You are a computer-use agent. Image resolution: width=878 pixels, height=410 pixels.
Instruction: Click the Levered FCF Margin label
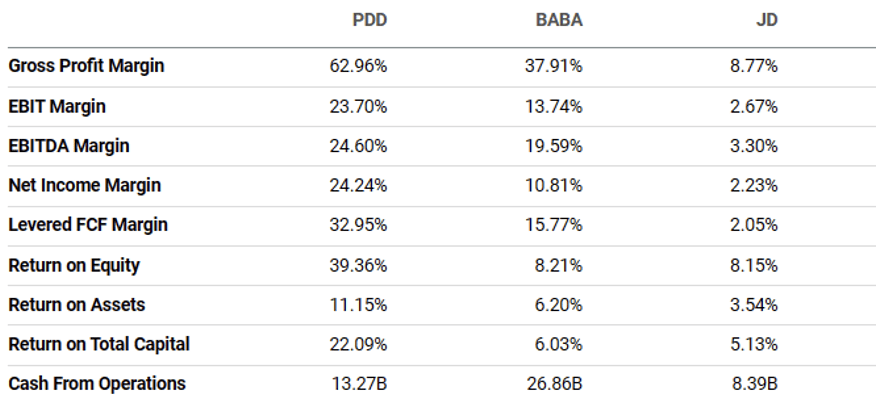point(88,225)
